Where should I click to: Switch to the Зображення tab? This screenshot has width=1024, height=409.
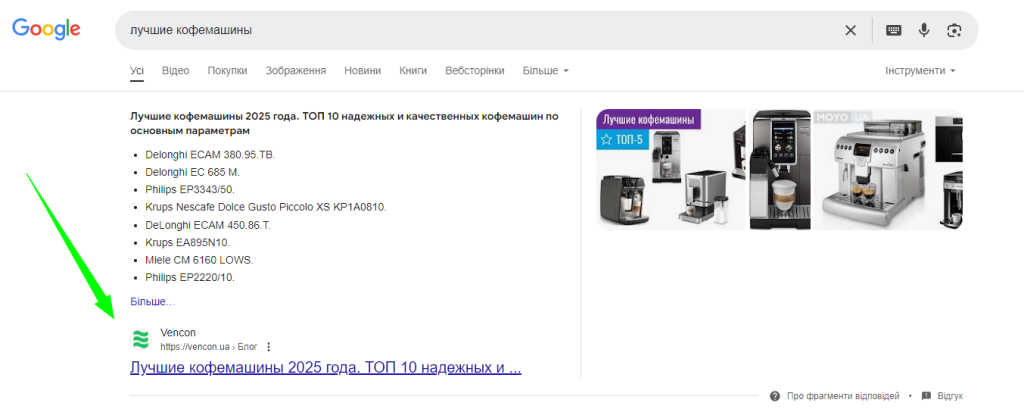(295, 71)
